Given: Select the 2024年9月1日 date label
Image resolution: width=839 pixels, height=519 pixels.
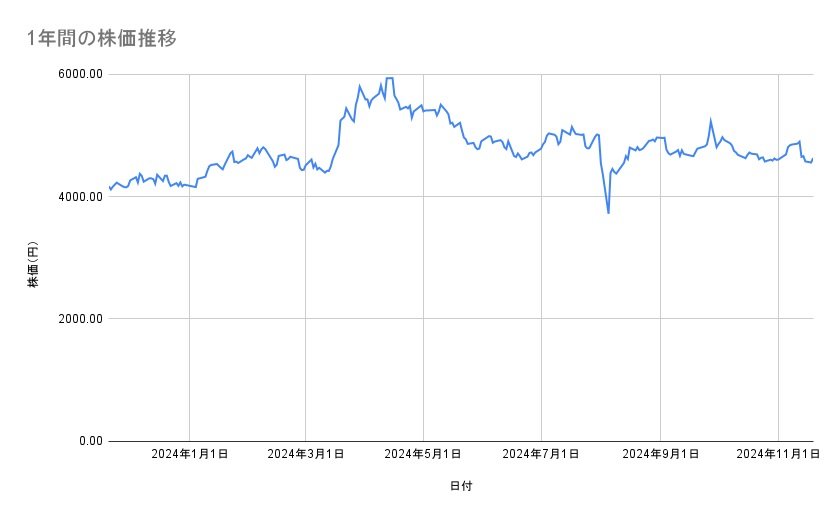Looking at the screenshot, I should [x=660, y=454].
